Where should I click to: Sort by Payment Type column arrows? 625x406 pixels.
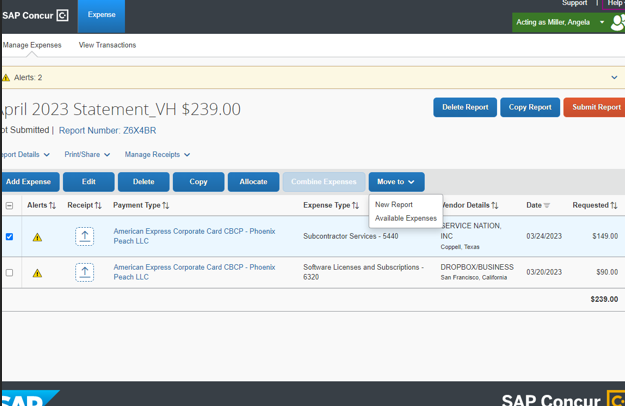(166, 206)
